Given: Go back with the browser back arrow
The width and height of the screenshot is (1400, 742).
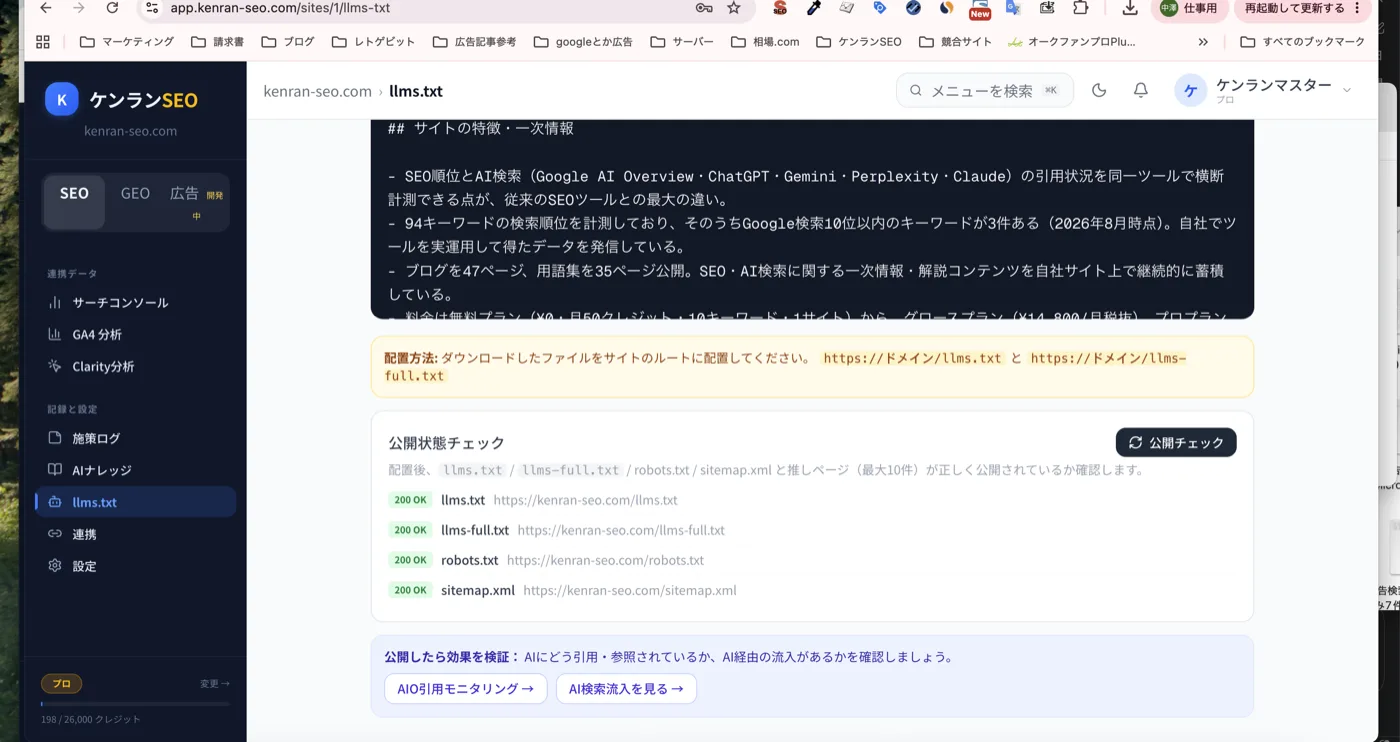Looking at the screenshot, I should tap(45, 8).
